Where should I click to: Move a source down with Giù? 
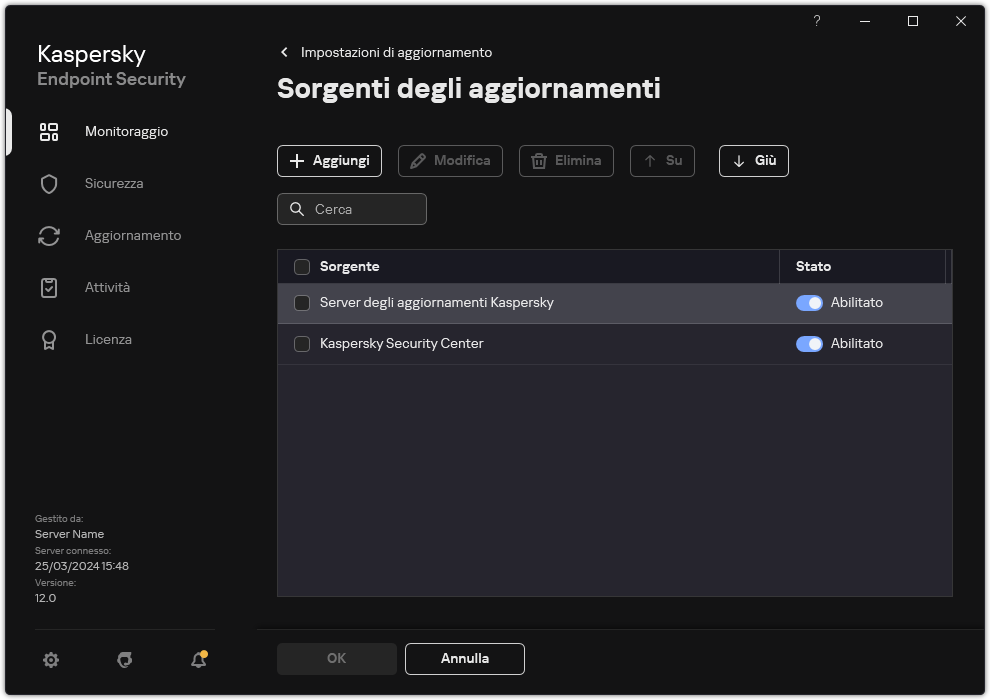[753, 160]
